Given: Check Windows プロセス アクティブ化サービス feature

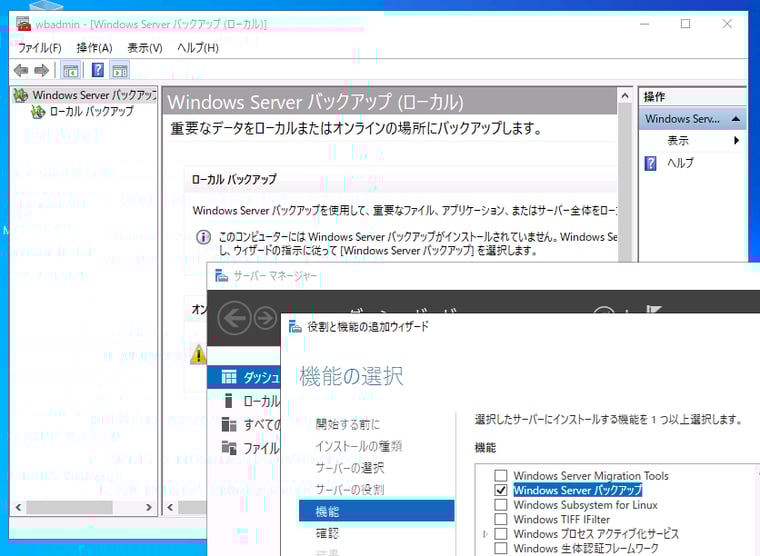Looking at the screenshot, I should [x=501, y=534].
